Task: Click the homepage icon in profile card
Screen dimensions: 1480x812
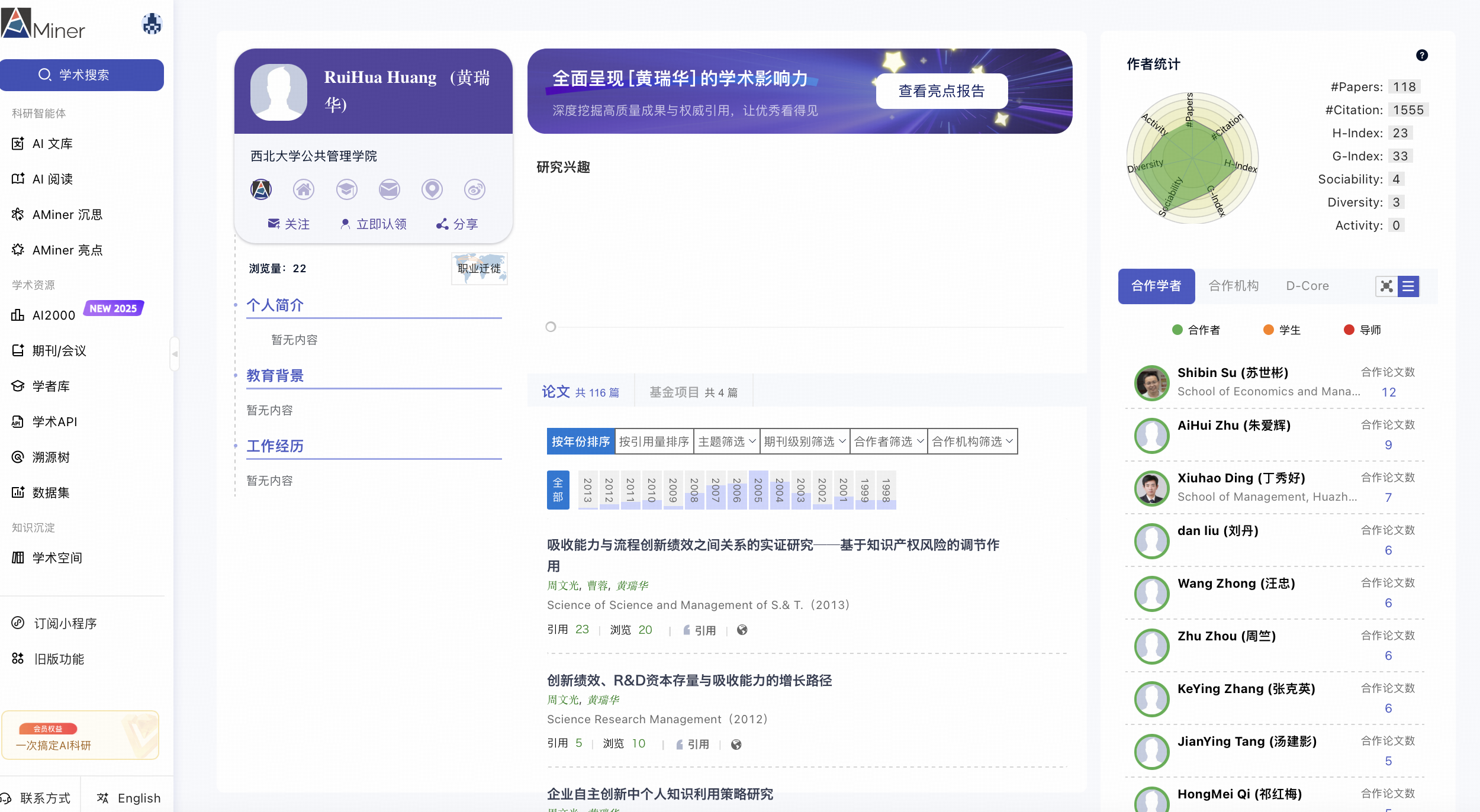Action: (x=304, y=189)
